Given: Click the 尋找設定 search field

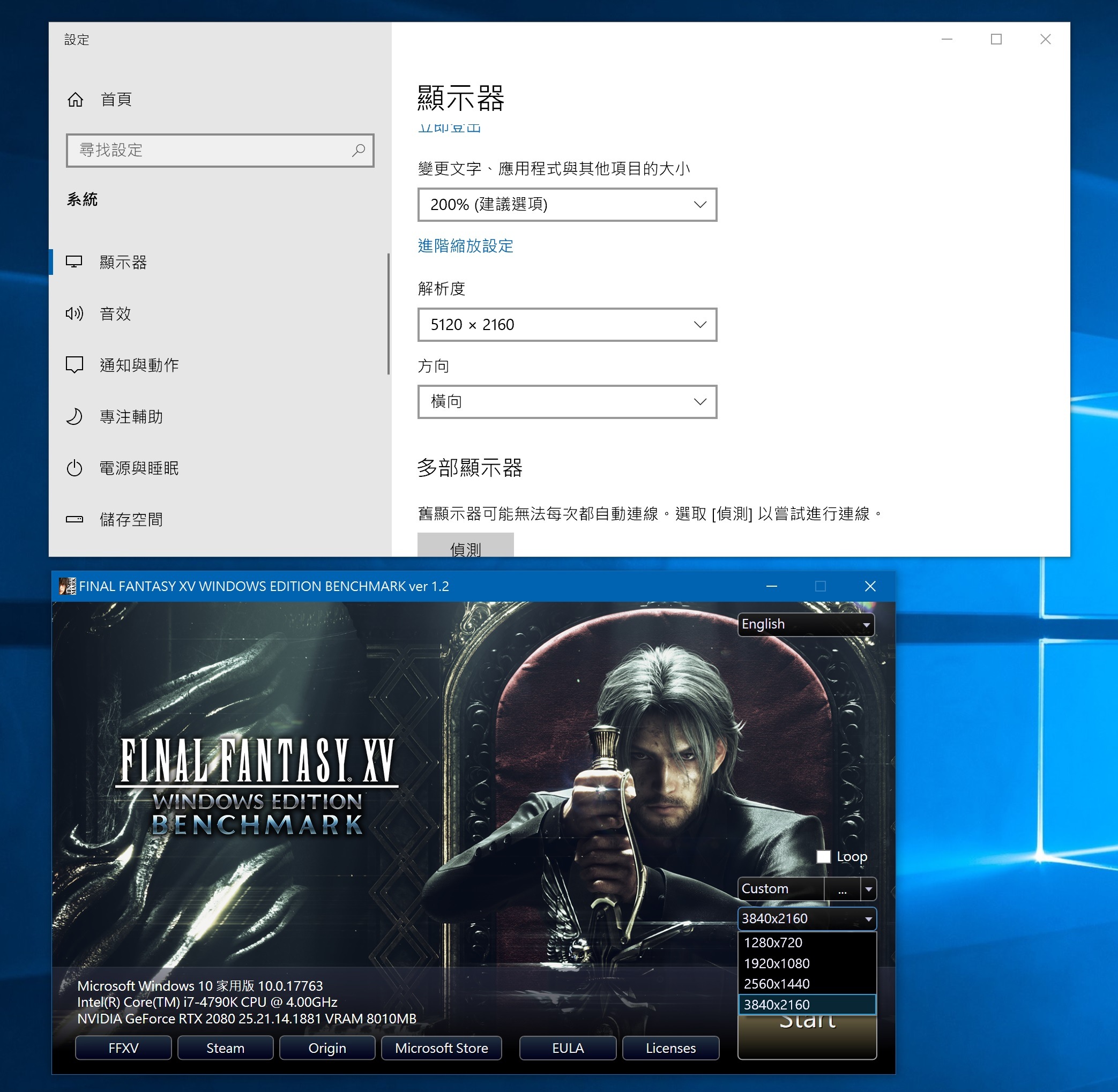Looking at the screenshot, I should tap(220, 150).
